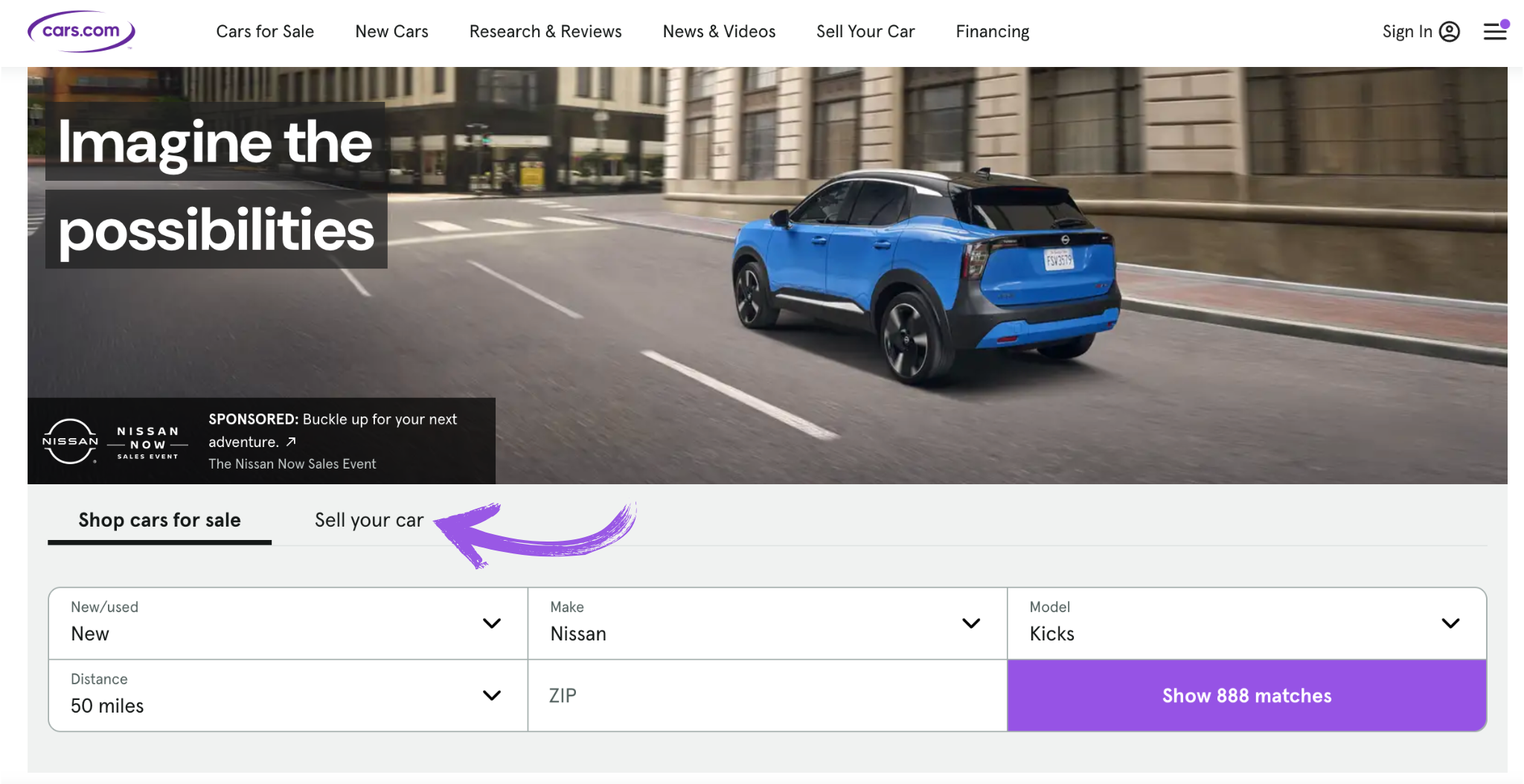Switch to Sell your car tab
The width and height of the screenshot is (1524, 784).
[369, 520]
